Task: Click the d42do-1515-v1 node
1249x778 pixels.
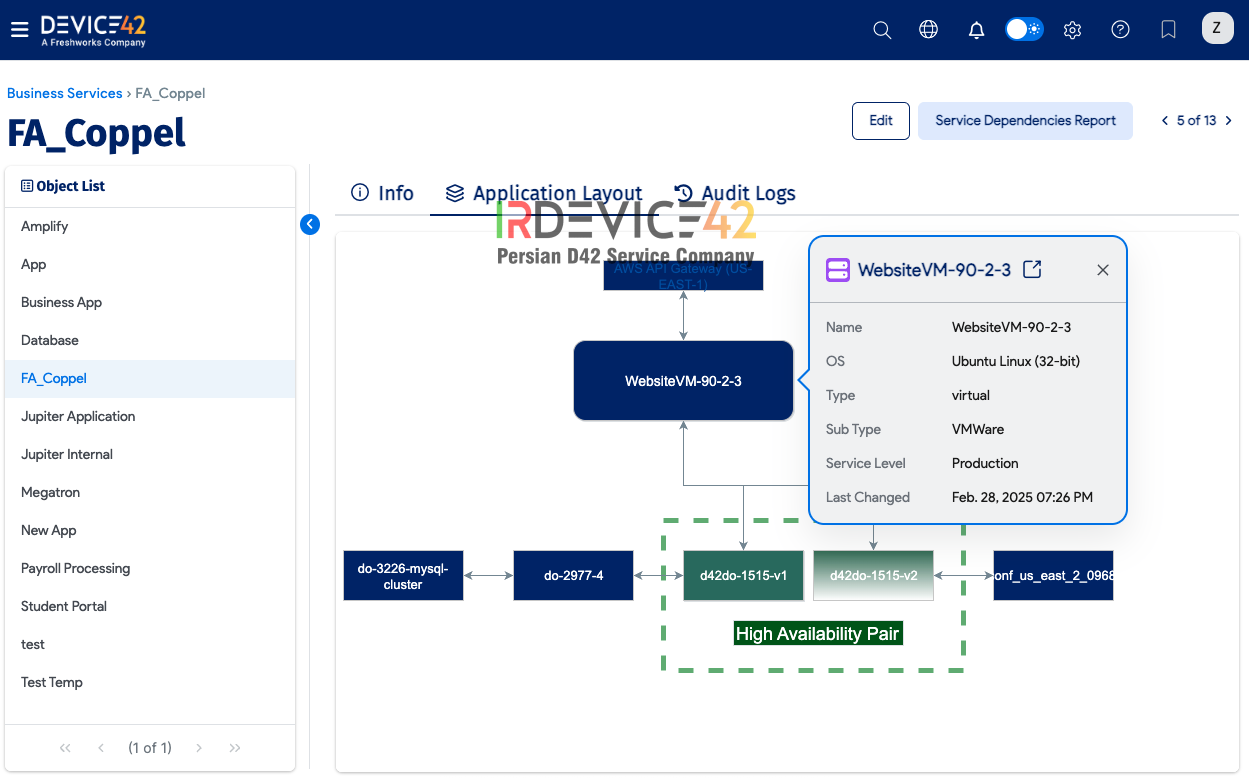Action: coord(743,576)
